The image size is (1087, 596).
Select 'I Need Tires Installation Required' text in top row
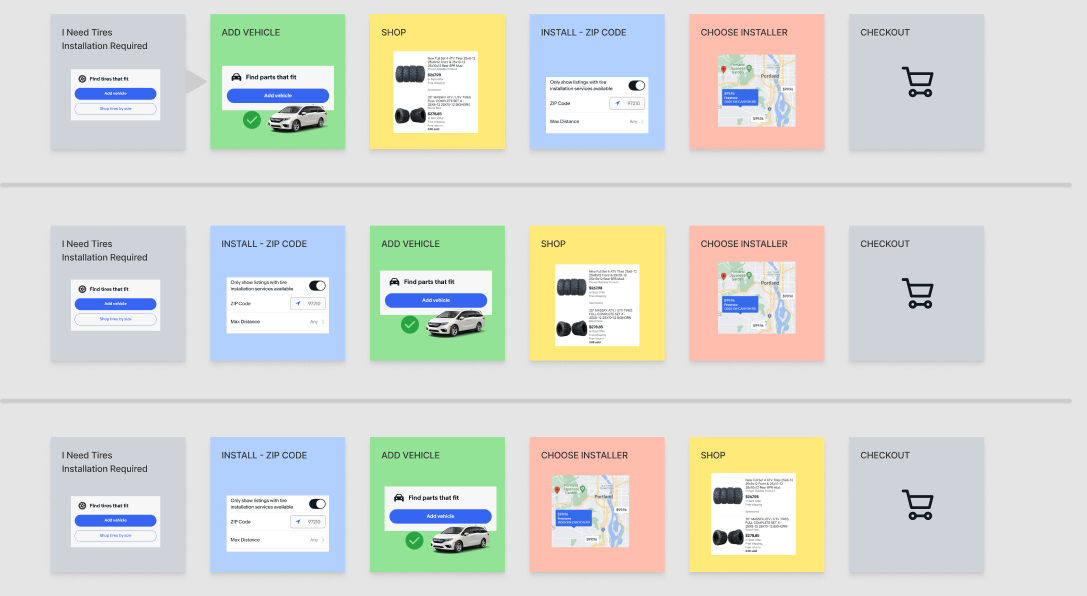click(x=105, y=39)
